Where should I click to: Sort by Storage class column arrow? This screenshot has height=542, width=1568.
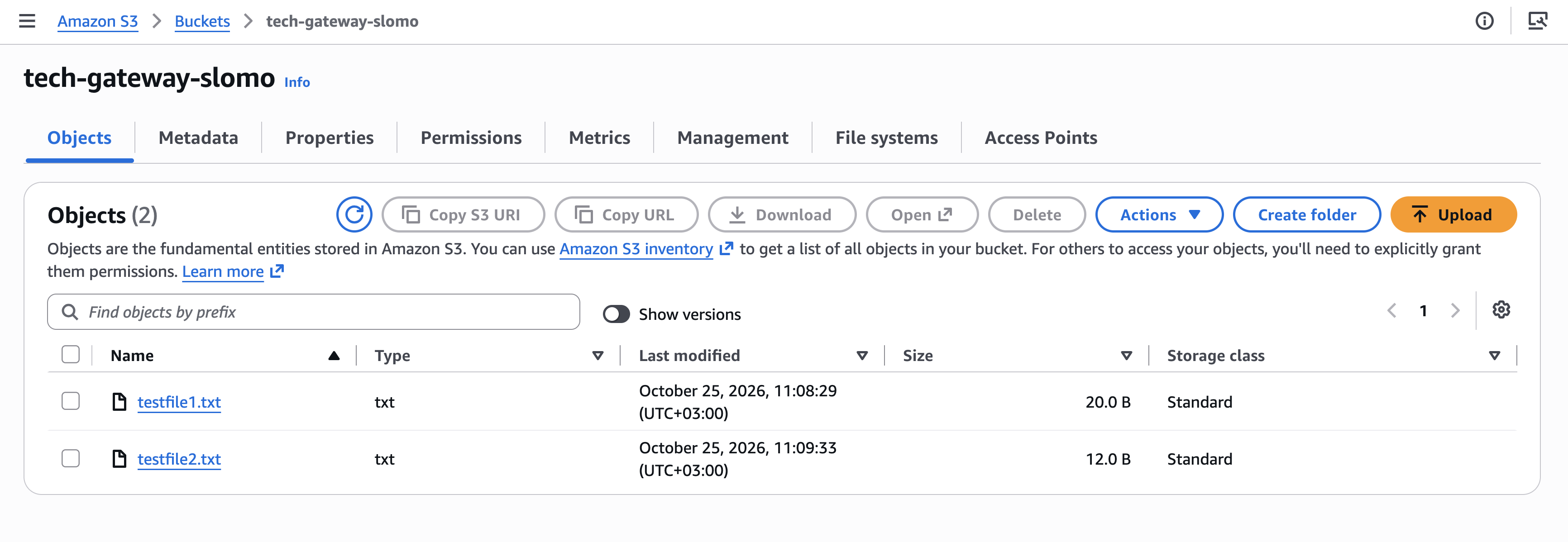(1494, 356)
